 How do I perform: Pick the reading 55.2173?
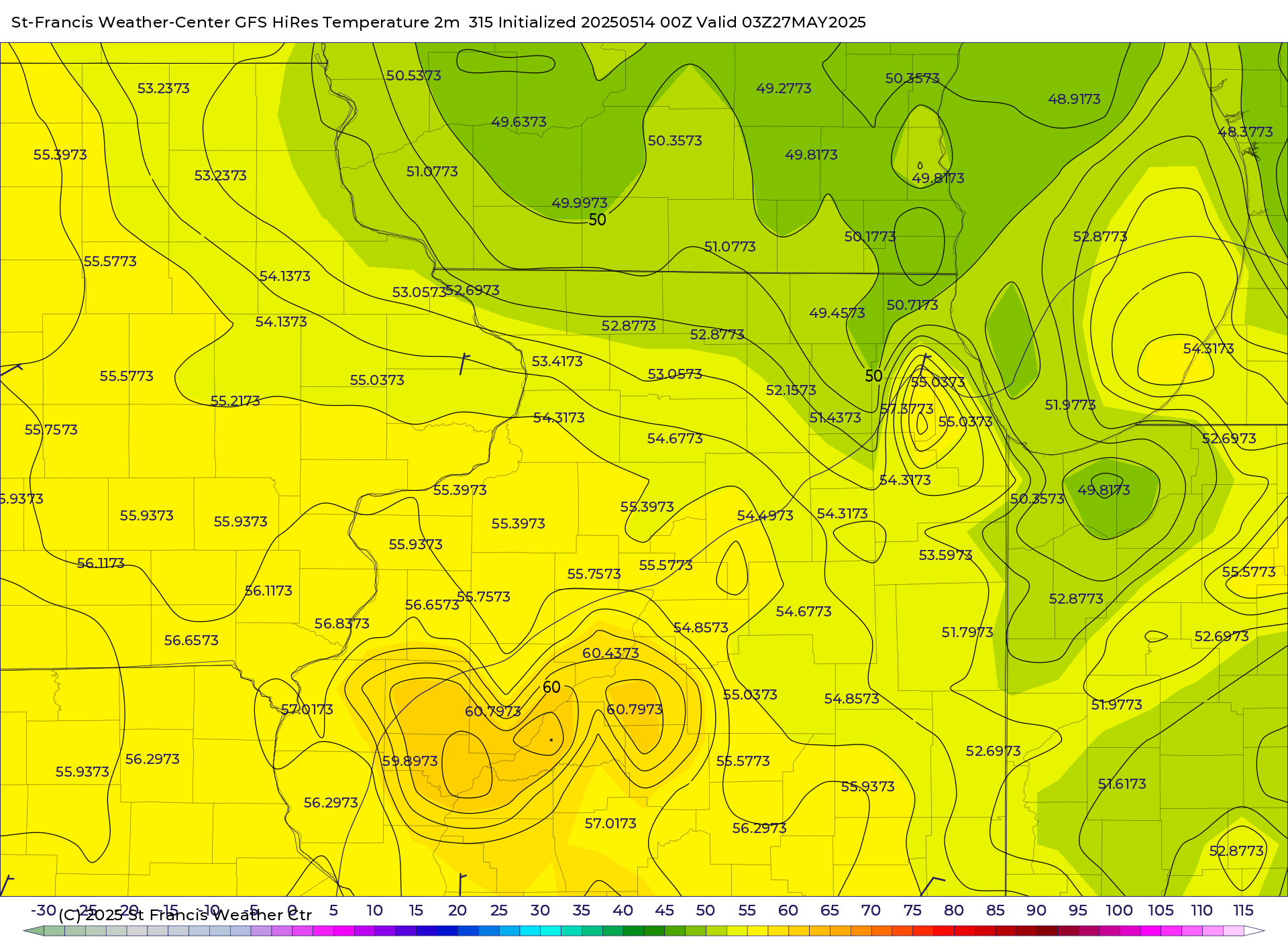click(x=235, y=401)
